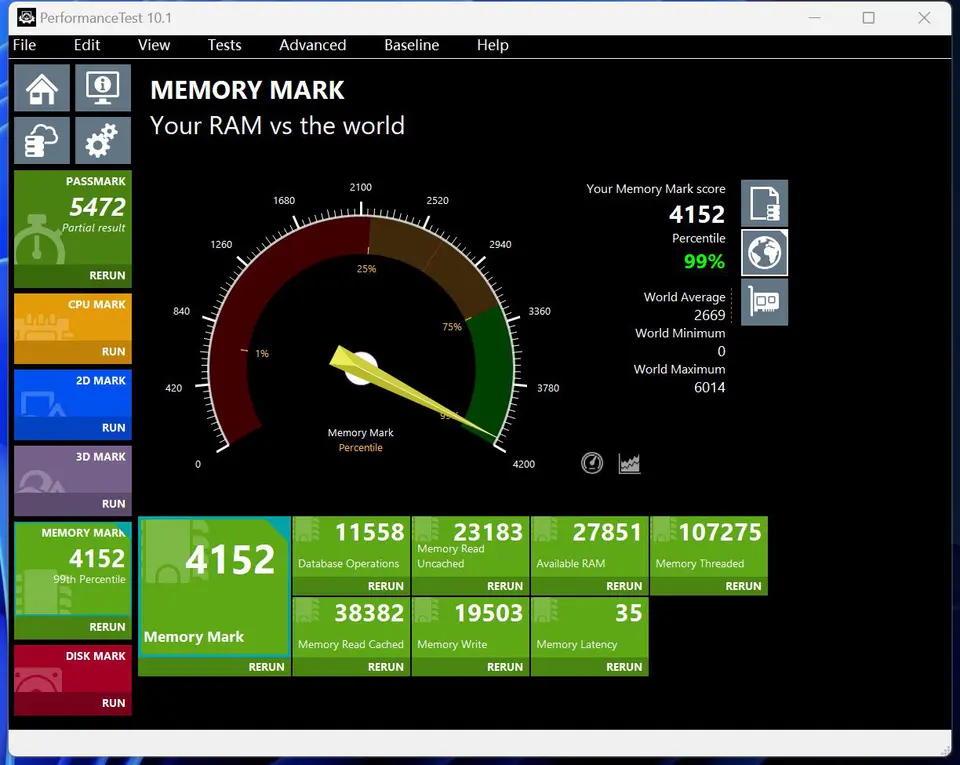Click the World Minimum 0 value

click(x=721, y=351)
